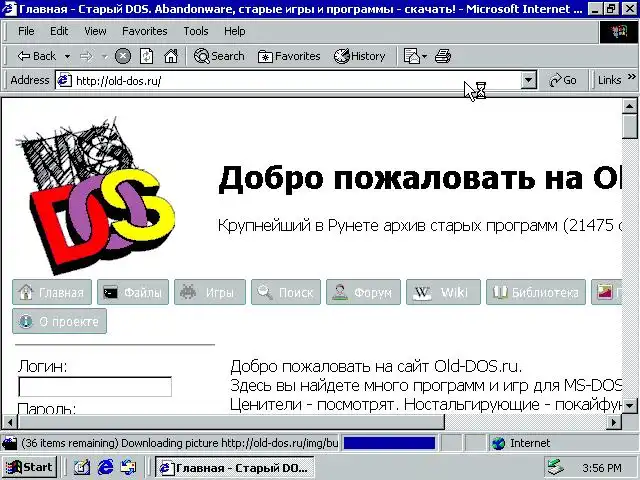Open the Файлы navigation button
The width and height of the screenshot is (640, 480).
tap(133, 292)
